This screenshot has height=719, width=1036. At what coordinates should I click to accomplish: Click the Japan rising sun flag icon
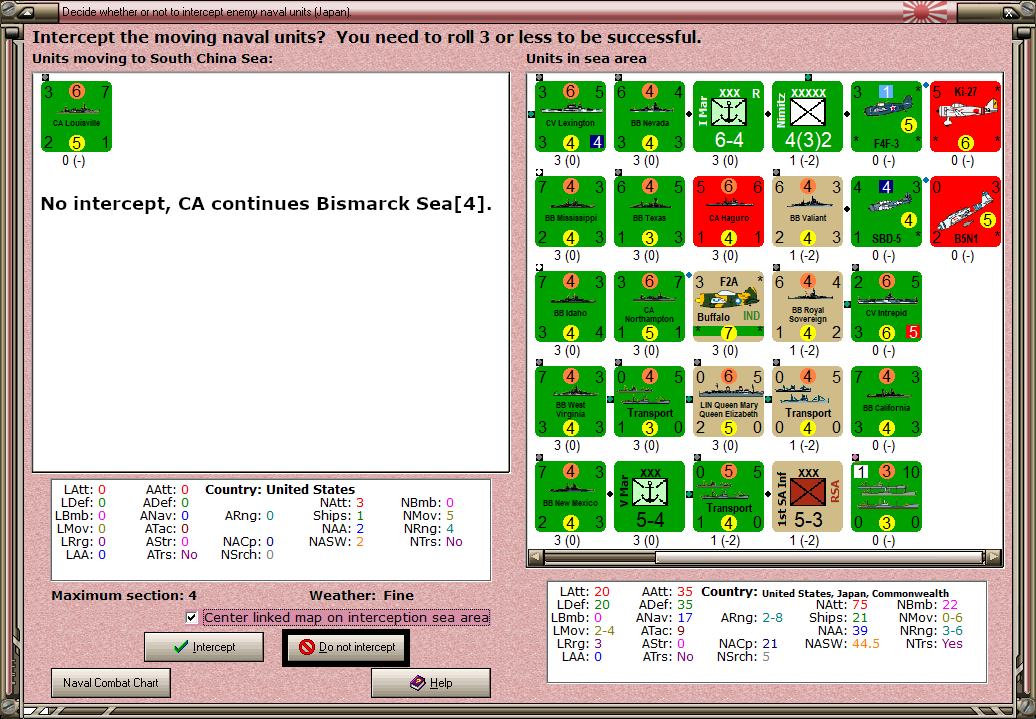[924, 11]
